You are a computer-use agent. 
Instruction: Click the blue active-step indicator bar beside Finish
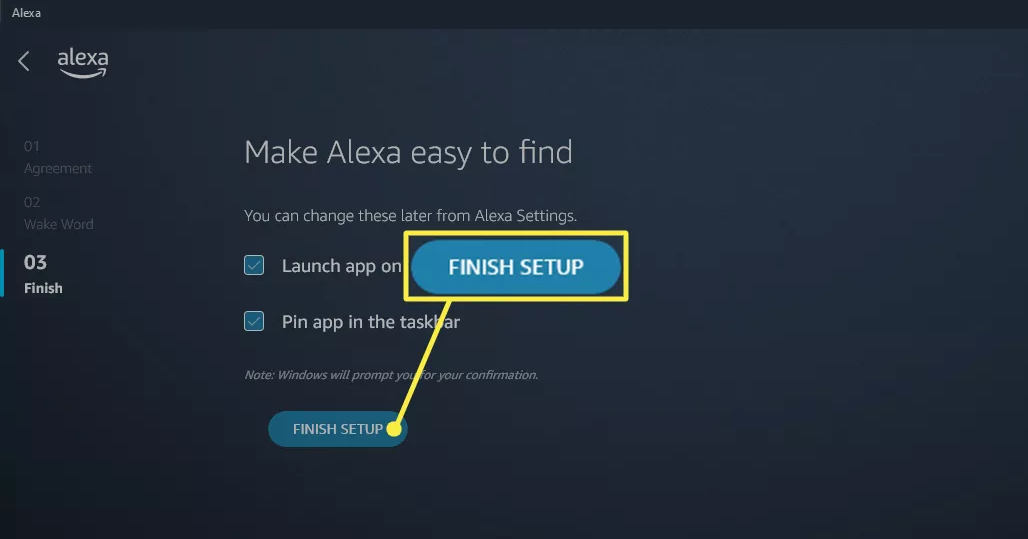pyautogui.click(x=2, y=273)
